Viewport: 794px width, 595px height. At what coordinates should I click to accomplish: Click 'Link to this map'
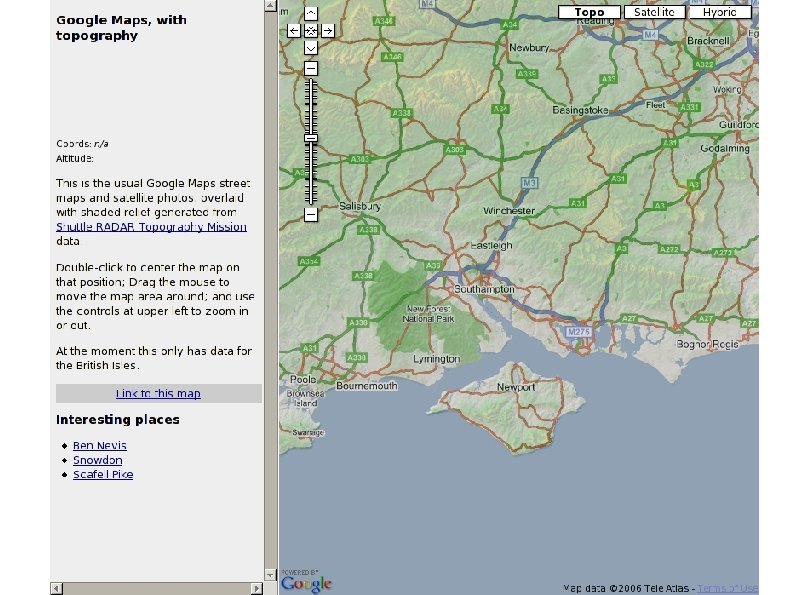point(158,393)
